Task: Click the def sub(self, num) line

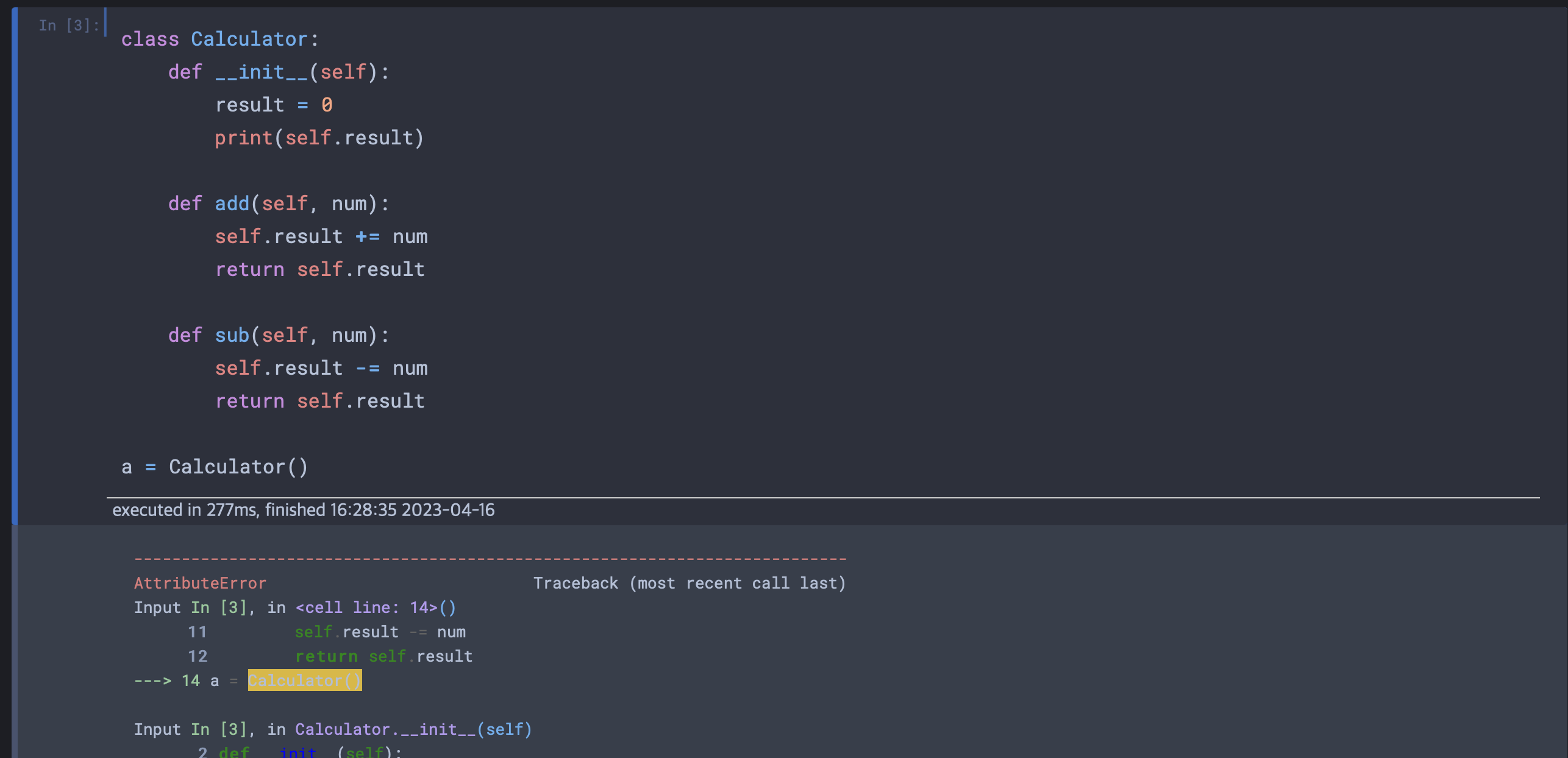Action: (278, 335)
